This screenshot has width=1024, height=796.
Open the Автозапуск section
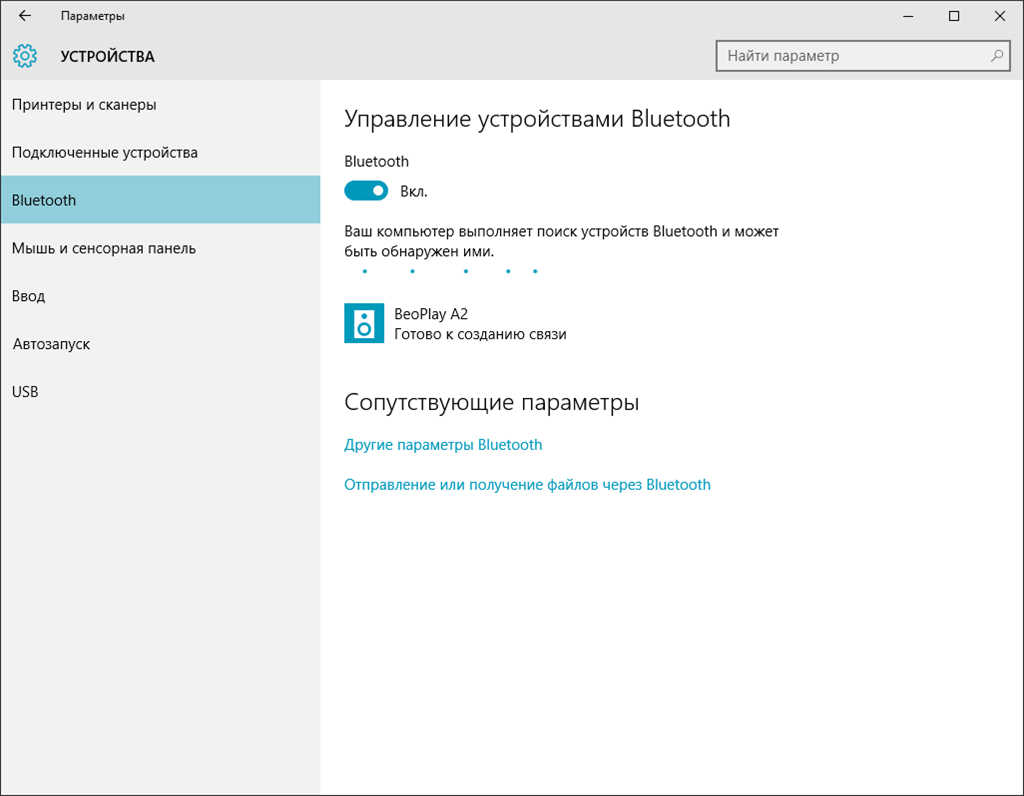[161, 343]
